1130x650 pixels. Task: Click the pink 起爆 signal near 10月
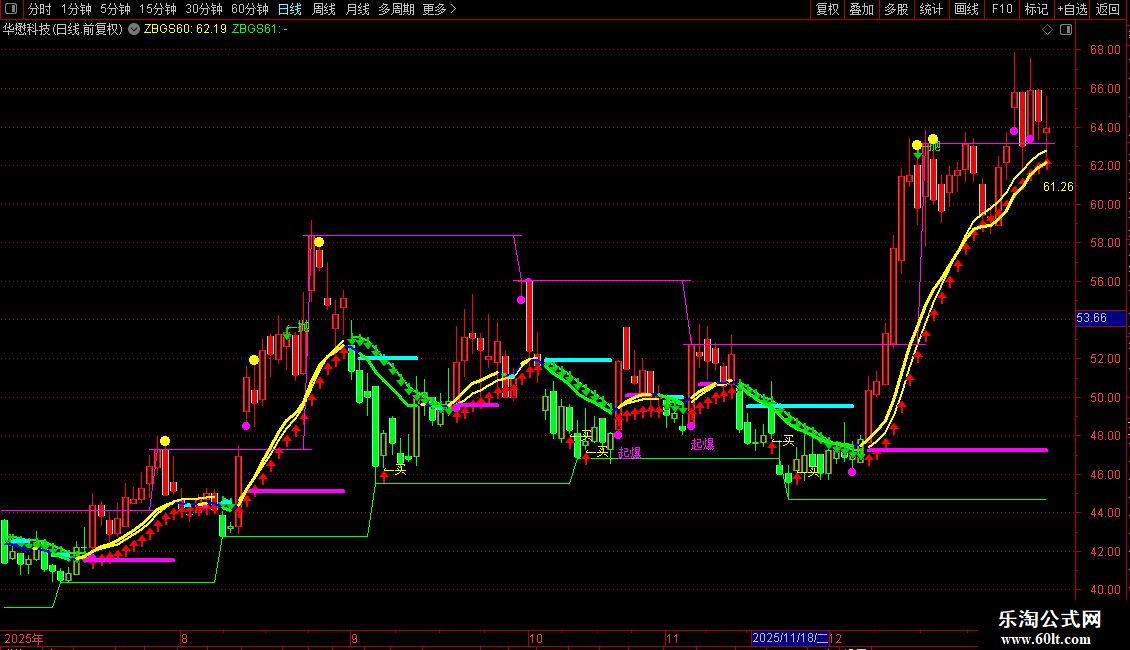(630, 453)
